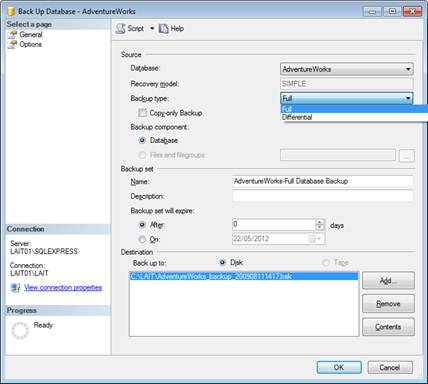The height and width of the screenshot is (384, 428).
Task: Click the Ready progress spinner
Action: click(x=20, y=330)
